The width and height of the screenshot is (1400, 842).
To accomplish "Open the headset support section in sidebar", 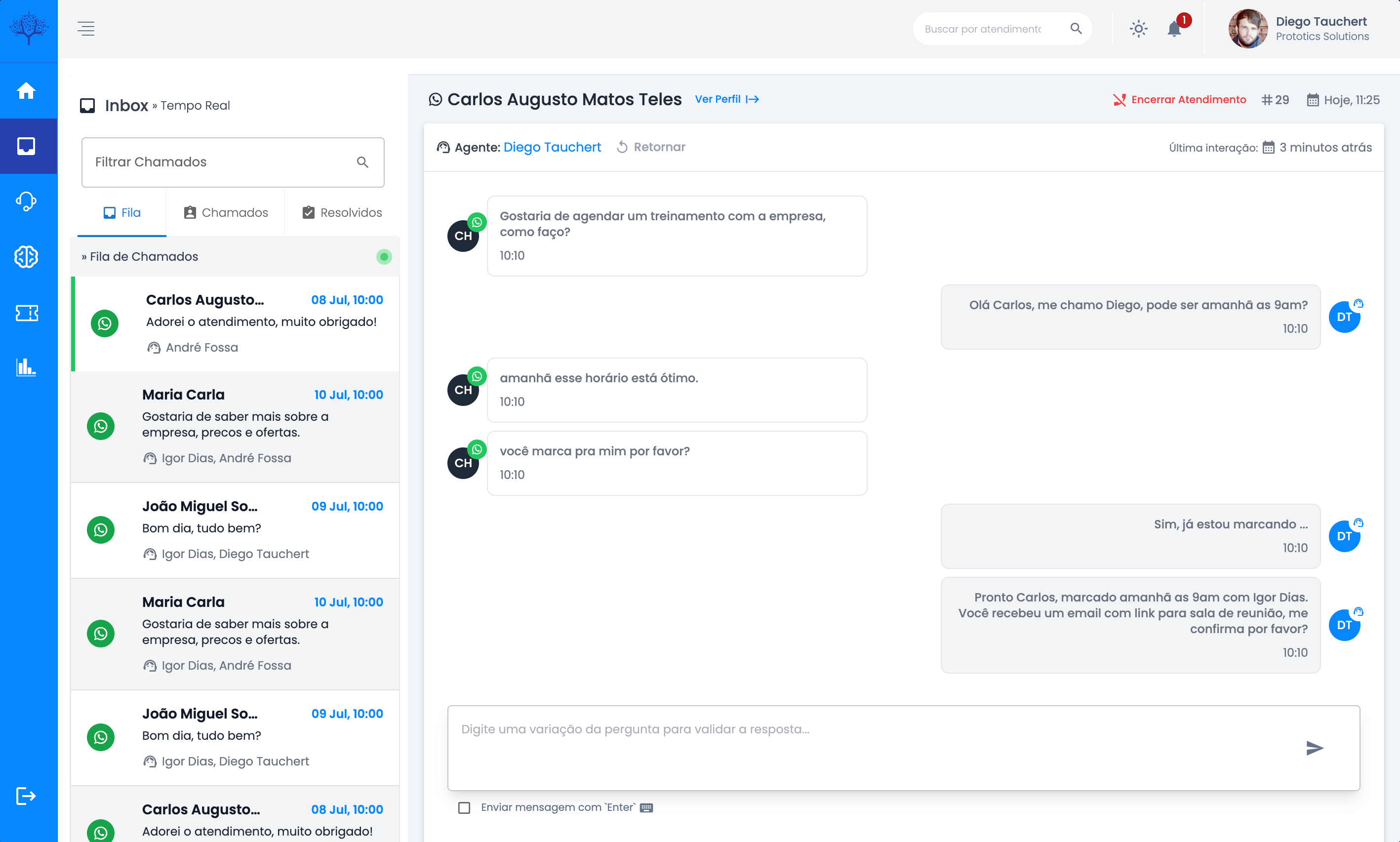I will 27,201.
